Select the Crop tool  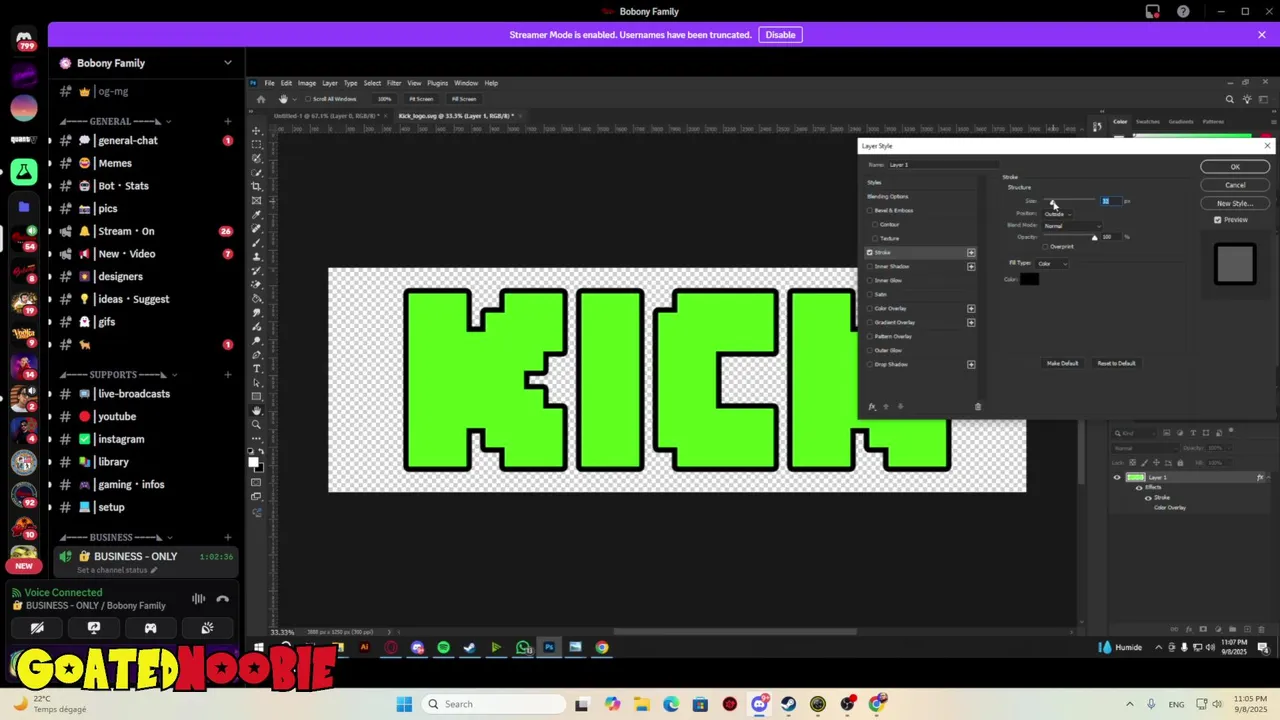point(257,187)
